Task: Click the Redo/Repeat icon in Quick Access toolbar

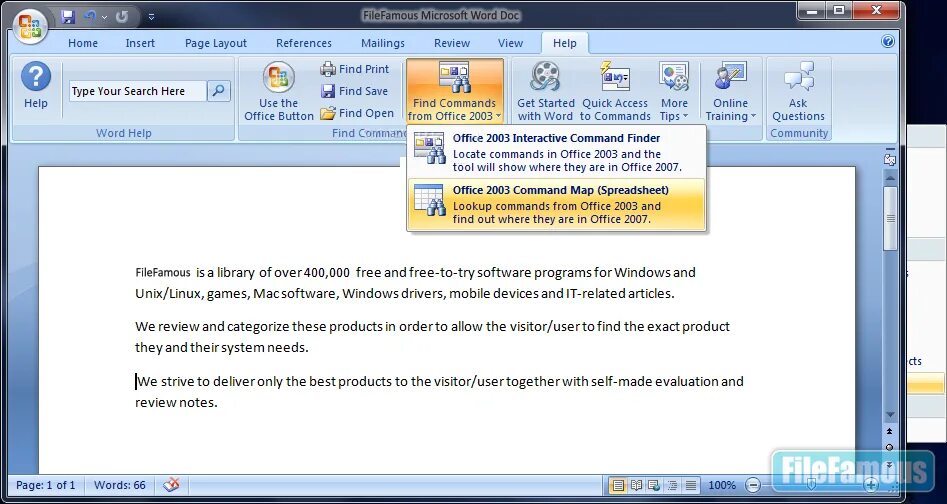Action: coord(122,17)
